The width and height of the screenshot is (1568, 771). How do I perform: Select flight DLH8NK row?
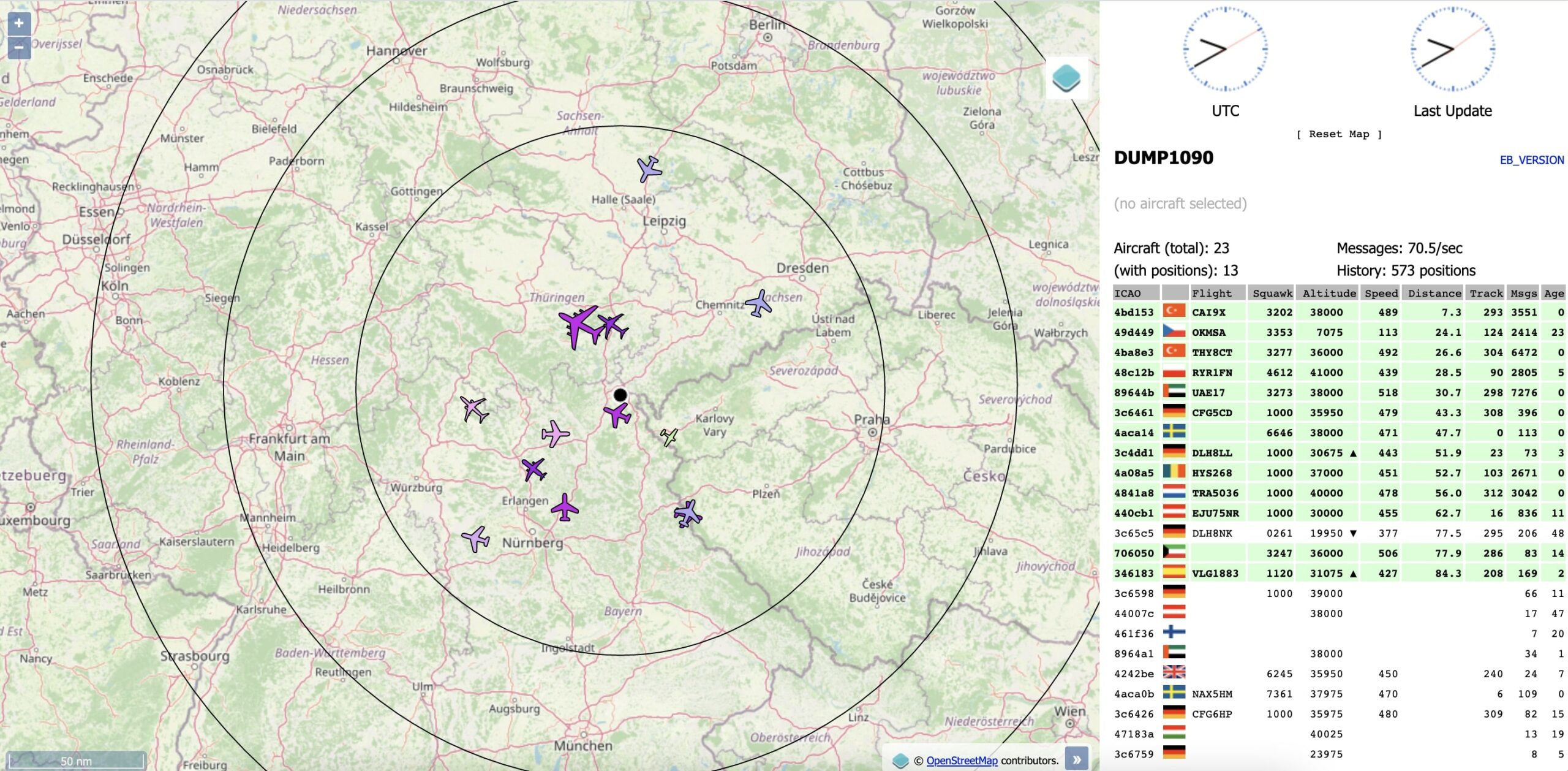[1339, 533]
